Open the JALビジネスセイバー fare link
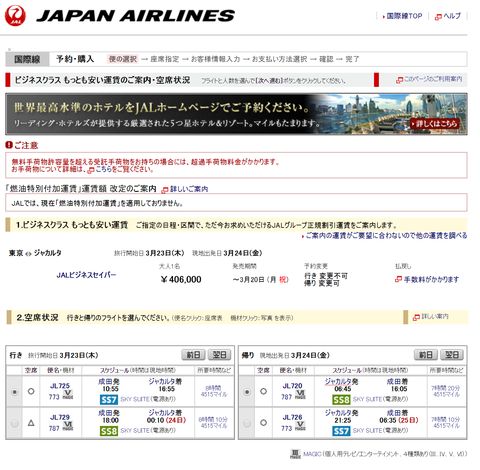 86,275
